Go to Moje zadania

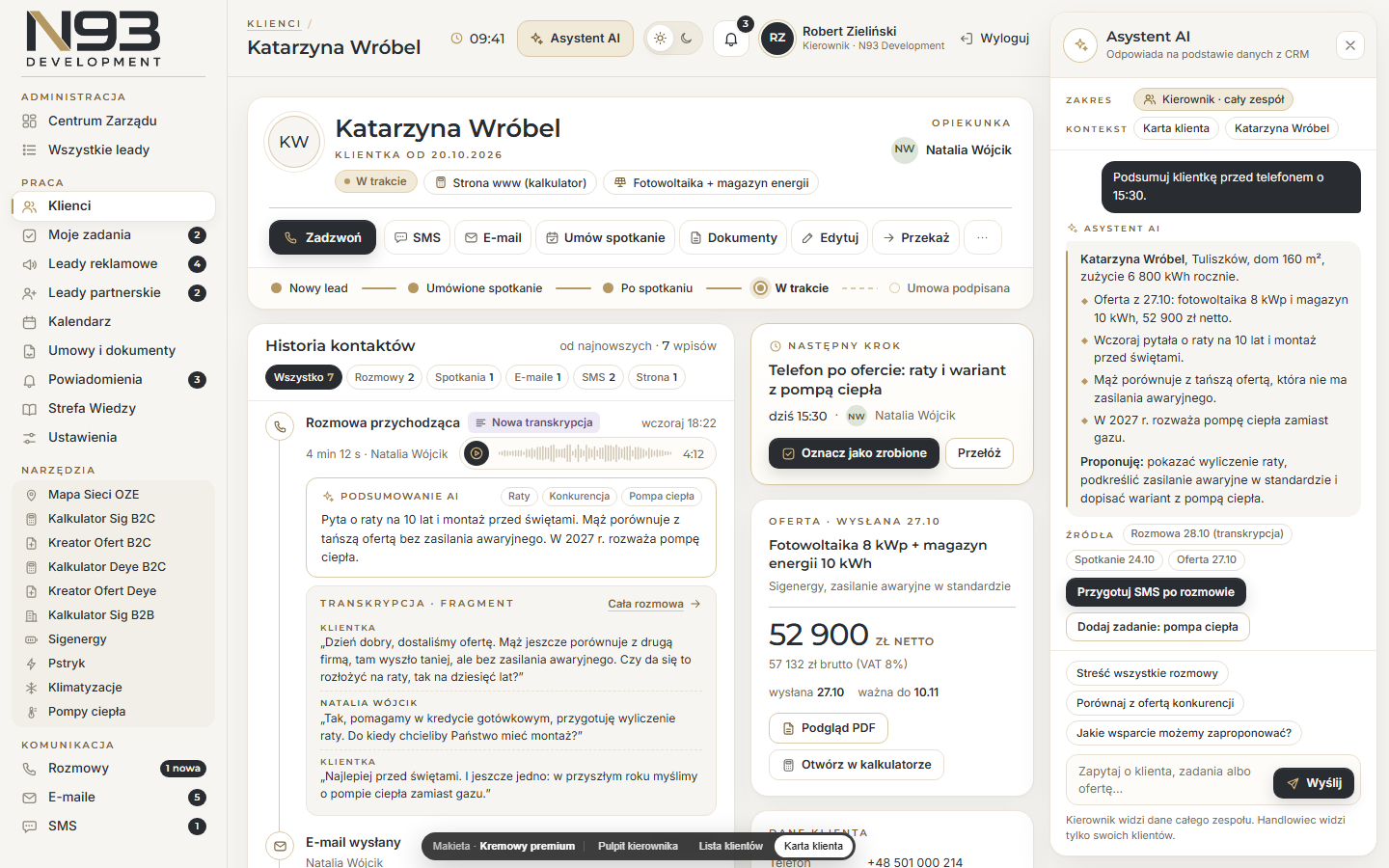[x=113, y=234]
